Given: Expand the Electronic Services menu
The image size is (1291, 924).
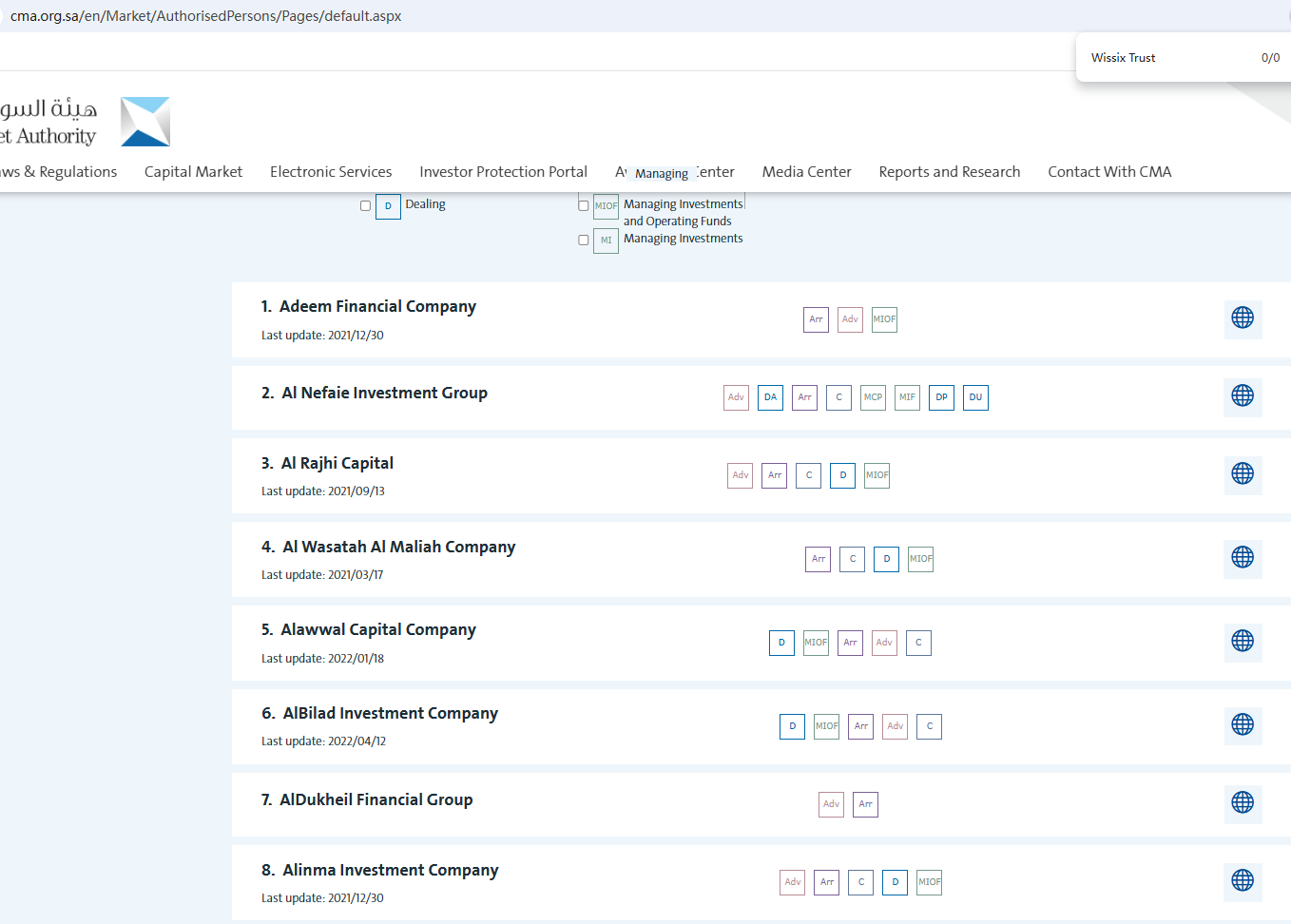Looking at the screenshot, I should click(x=331, y=172).
